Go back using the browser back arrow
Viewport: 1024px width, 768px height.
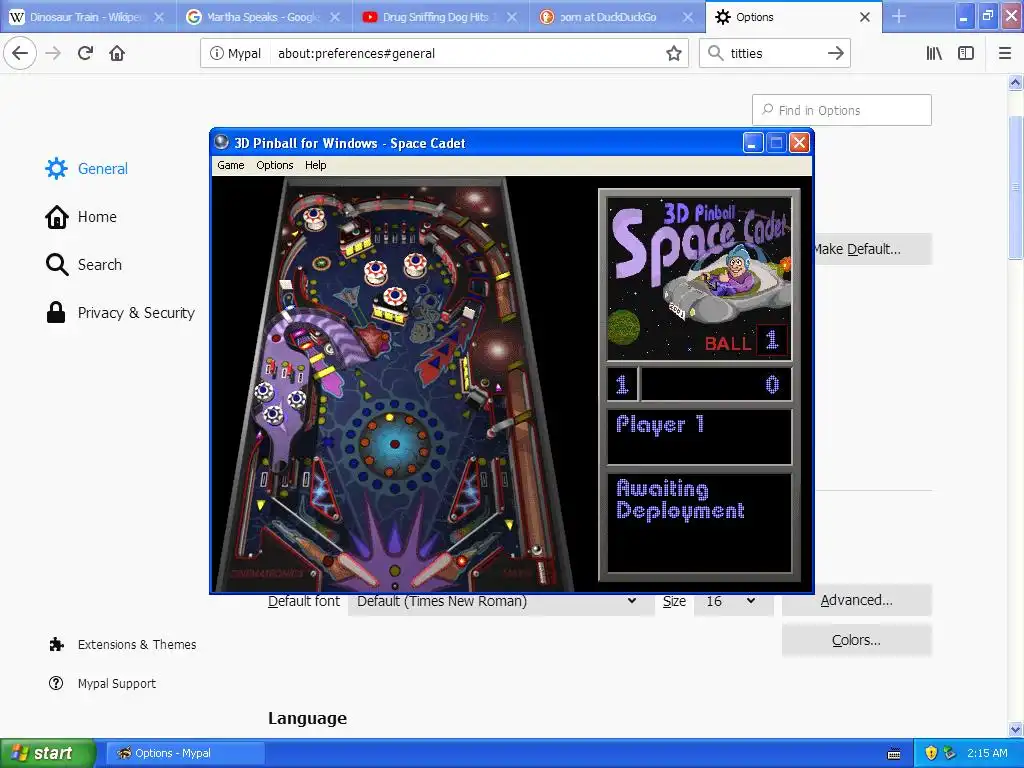tap(20, 53)
